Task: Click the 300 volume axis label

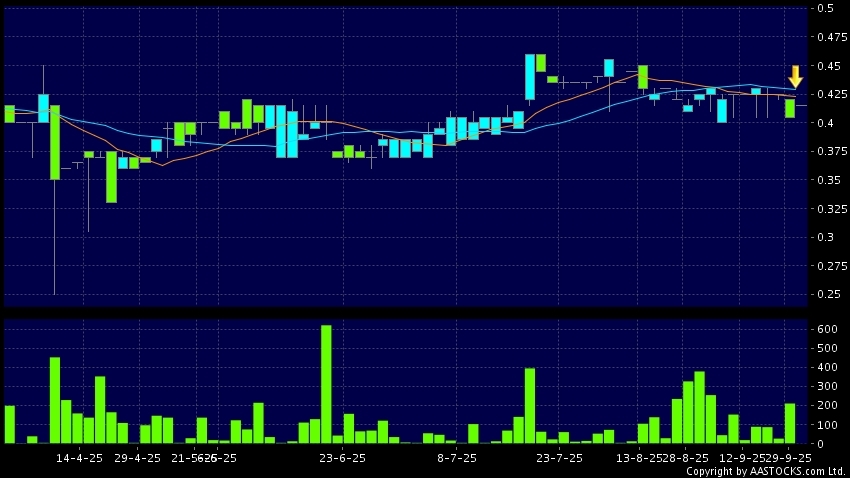Action: 828,386
